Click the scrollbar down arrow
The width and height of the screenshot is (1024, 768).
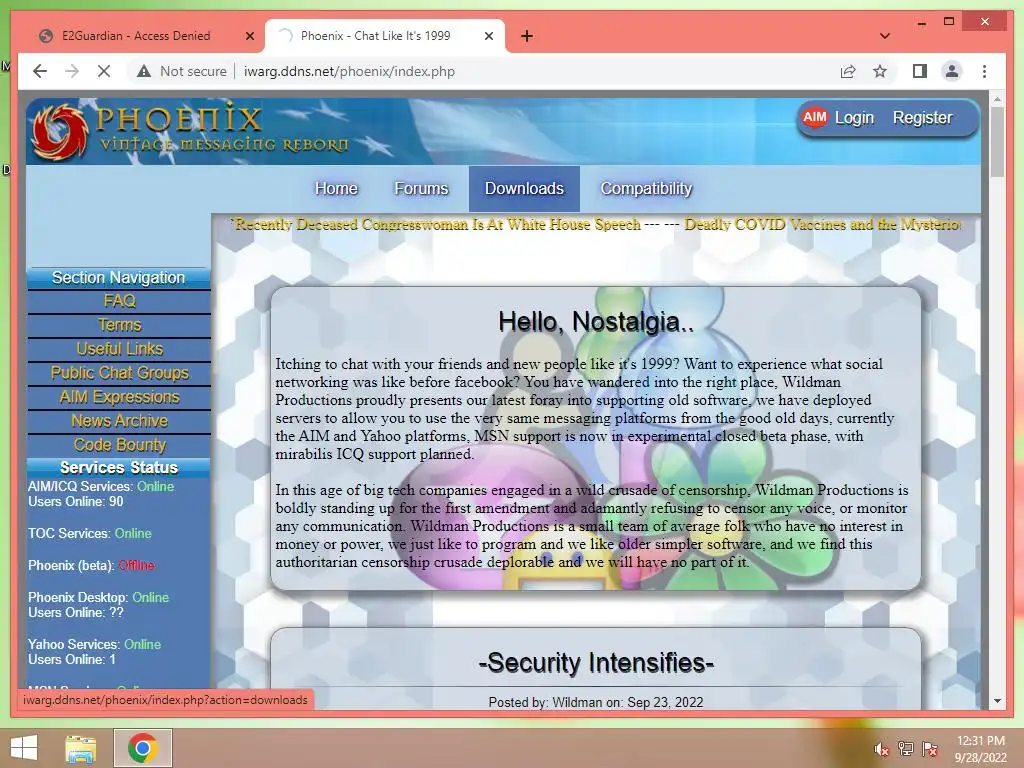[997, 701]
